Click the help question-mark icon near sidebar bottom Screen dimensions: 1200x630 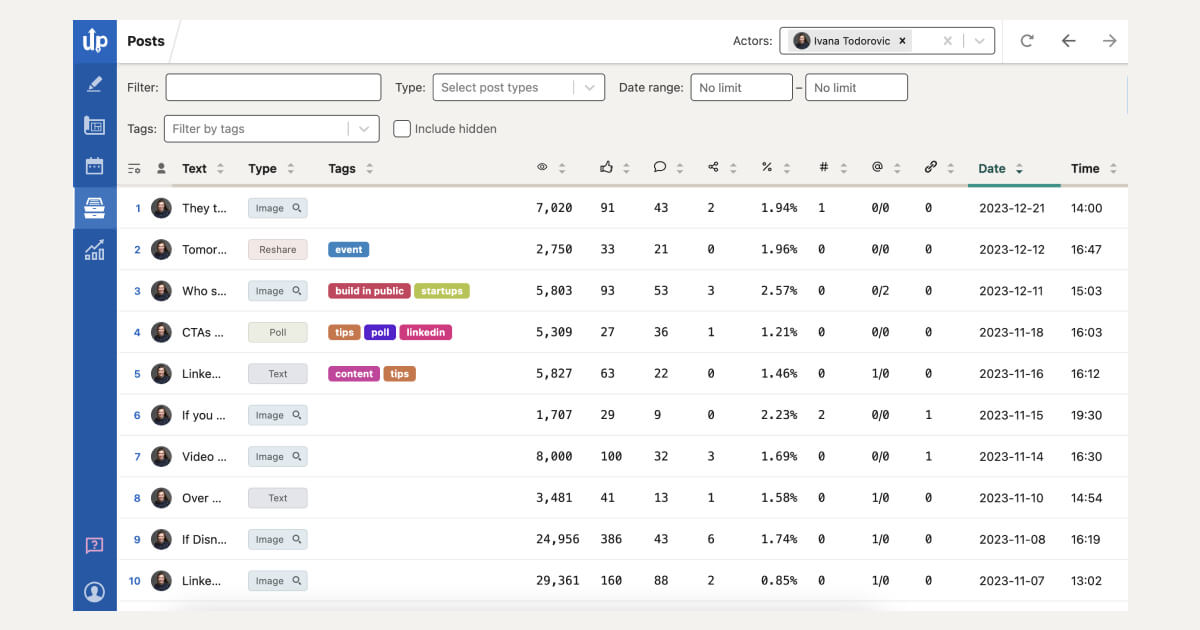pyautogui.click(x=94, y=545)
